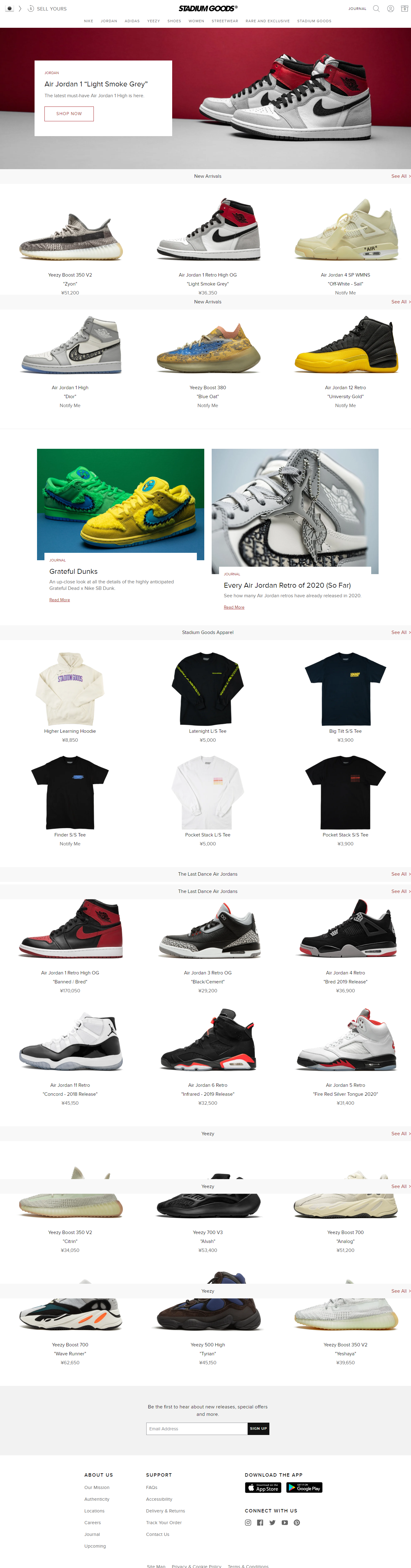The width and height of the screenshot is (411, 1568).
Task: Open the user account icon
Action: coord(390,9)
